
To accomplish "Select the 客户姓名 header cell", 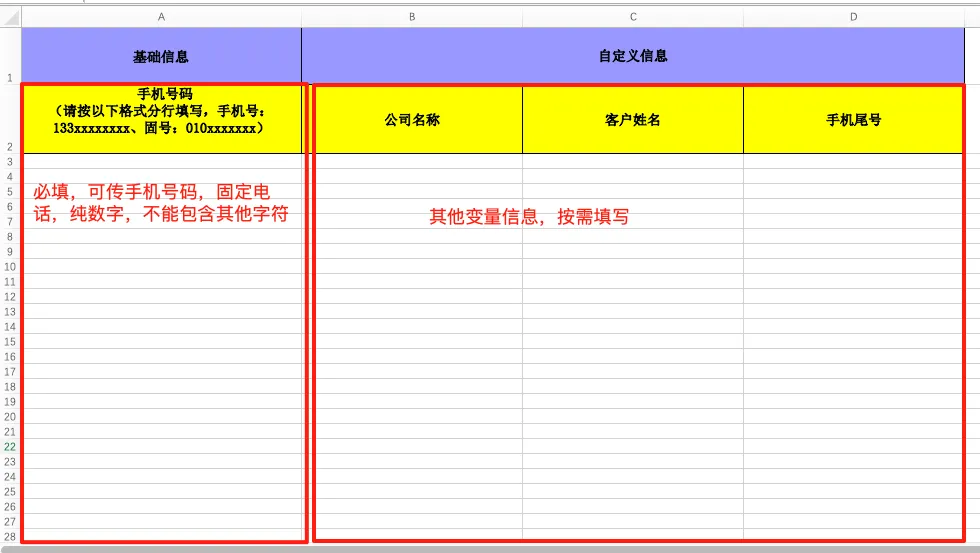I will [x=633, y=120].
